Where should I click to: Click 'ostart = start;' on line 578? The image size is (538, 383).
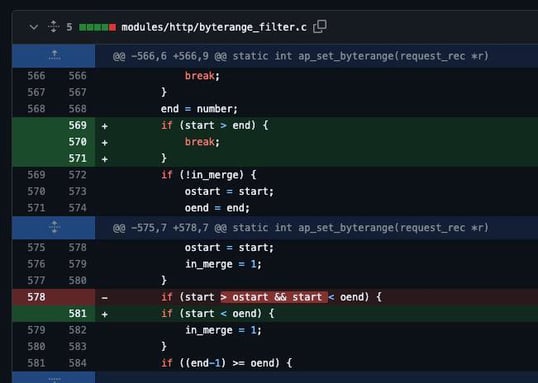[229, 247]
